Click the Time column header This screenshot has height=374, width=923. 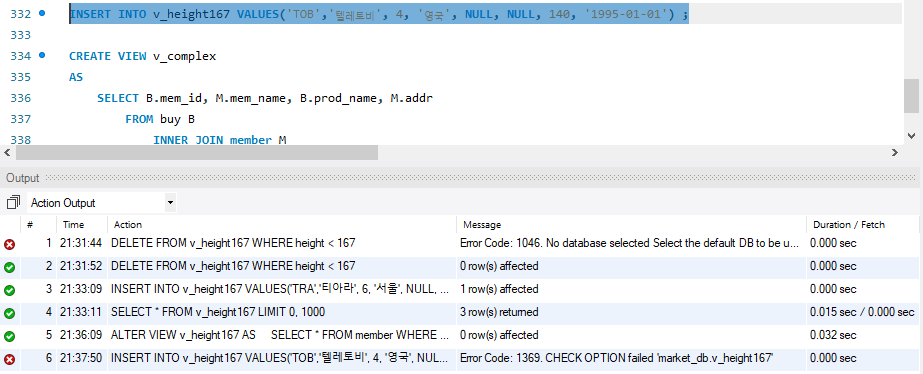74,224
